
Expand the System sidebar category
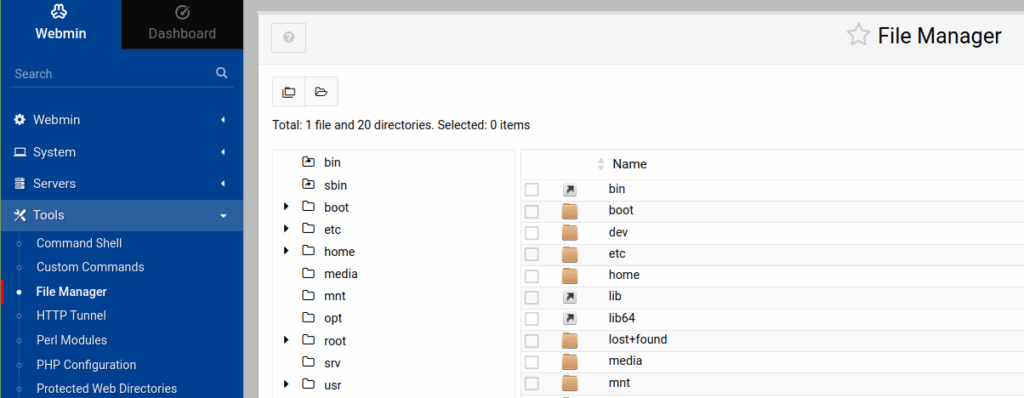121,152
